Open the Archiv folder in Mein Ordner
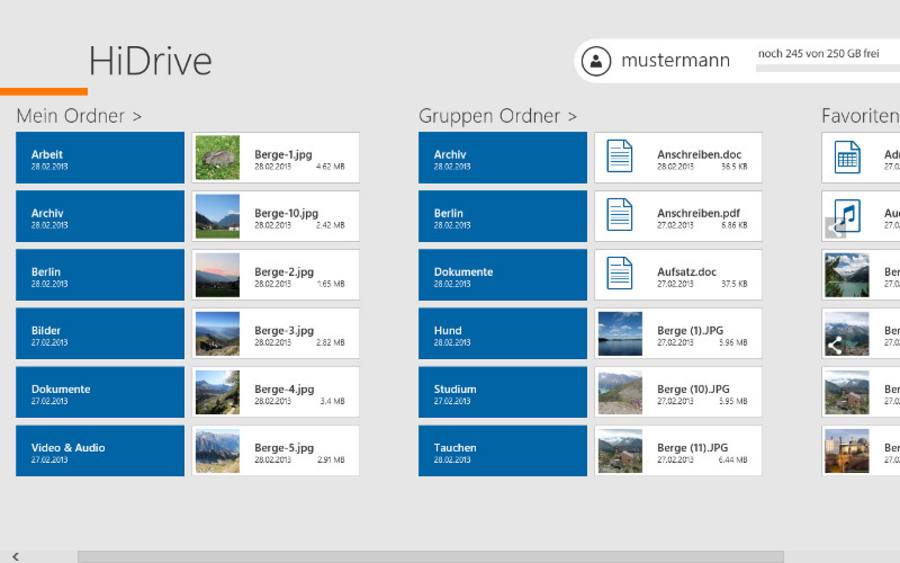 point(100,216)
